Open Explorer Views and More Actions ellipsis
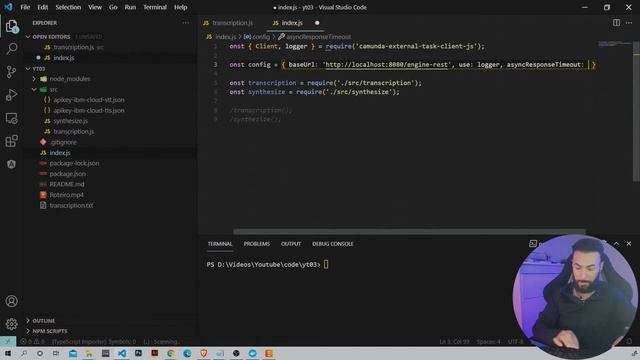Image resolution: width=640 pixels, height=360 pixels. click(x=186, y=23)
